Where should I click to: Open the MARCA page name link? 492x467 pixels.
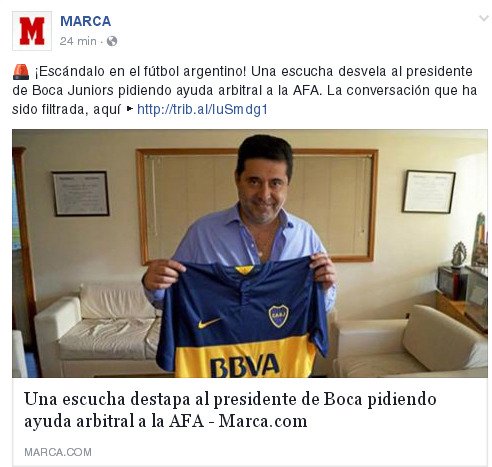85,21
